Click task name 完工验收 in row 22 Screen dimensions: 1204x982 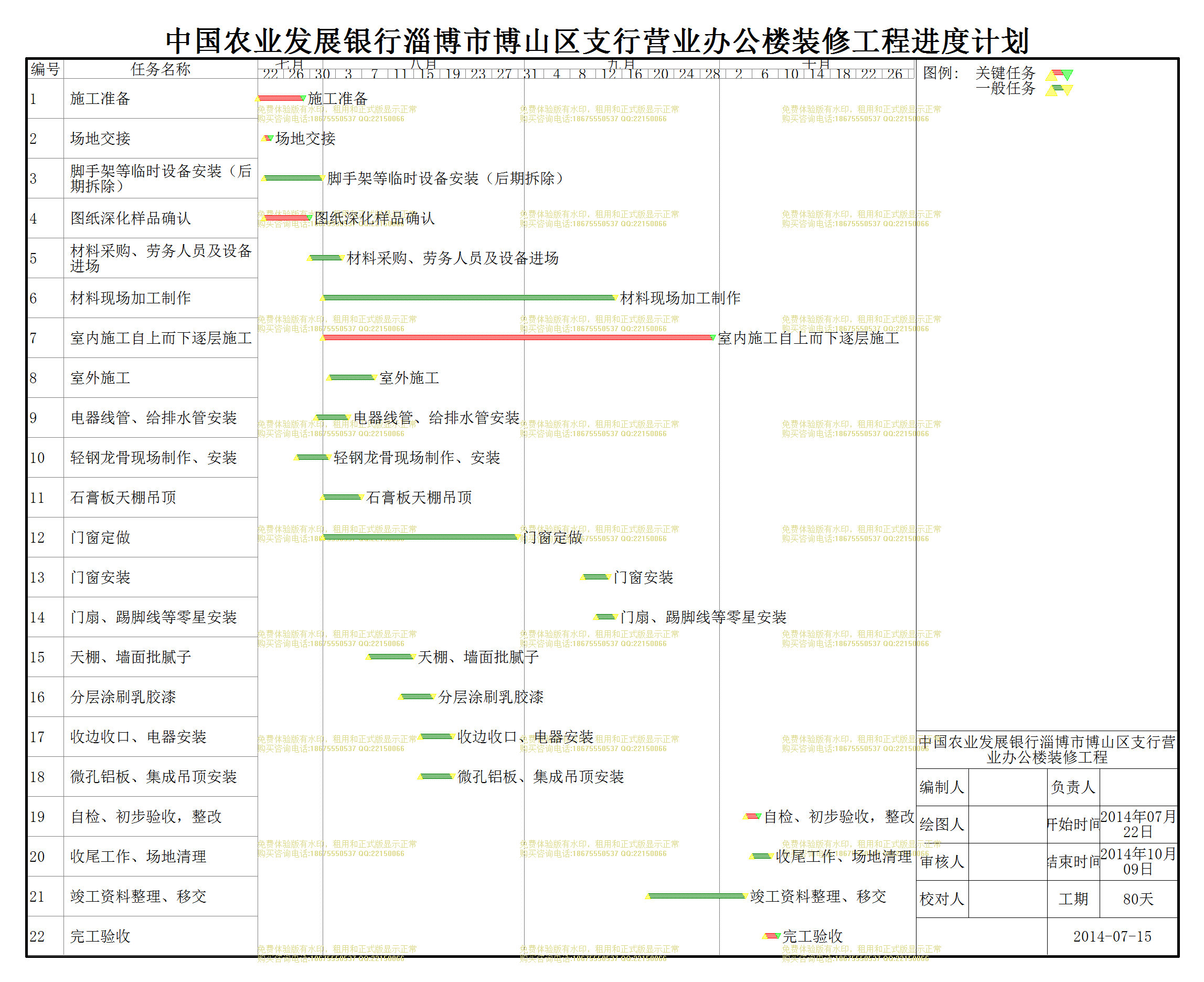click(x=100, y=936)
